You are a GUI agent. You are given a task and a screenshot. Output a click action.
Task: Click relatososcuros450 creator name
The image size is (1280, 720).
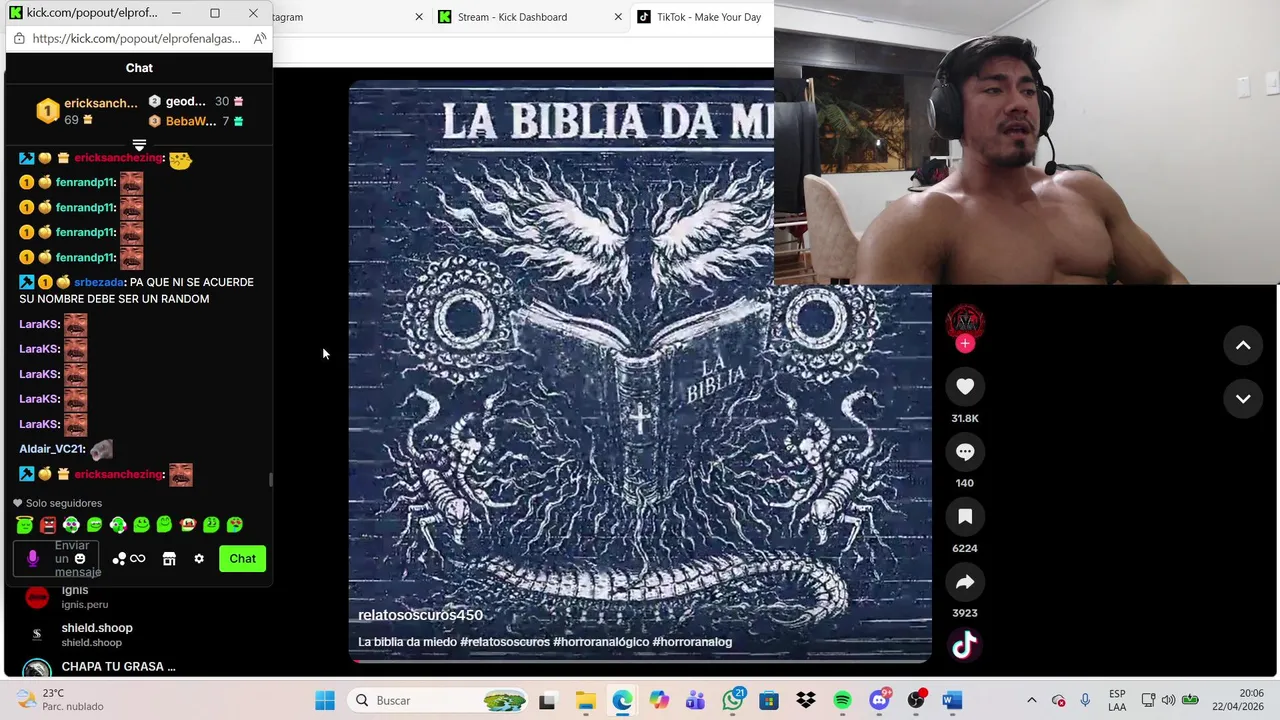coord(420,615)
